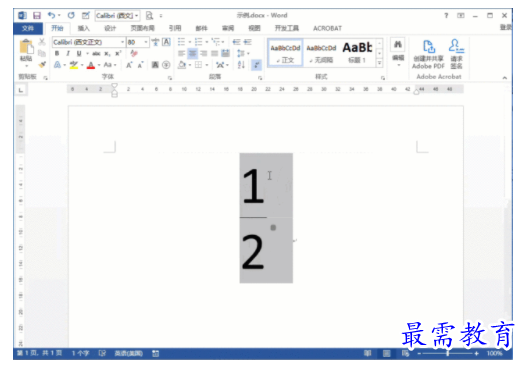Apply yellow text highlight color
Viewport: 523px width, 366px height.
74,65
